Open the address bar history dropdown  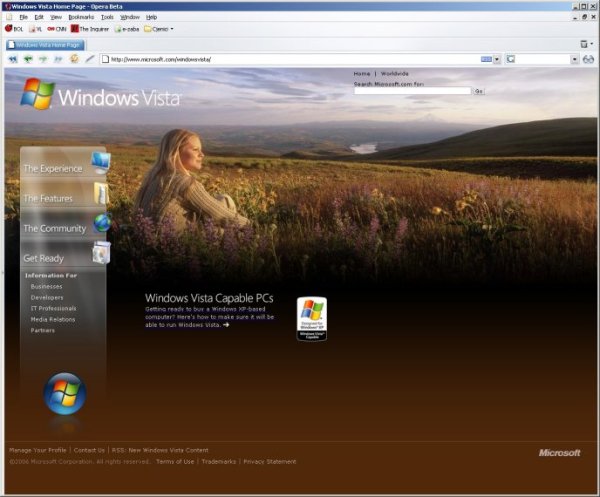tap(497, 60)
